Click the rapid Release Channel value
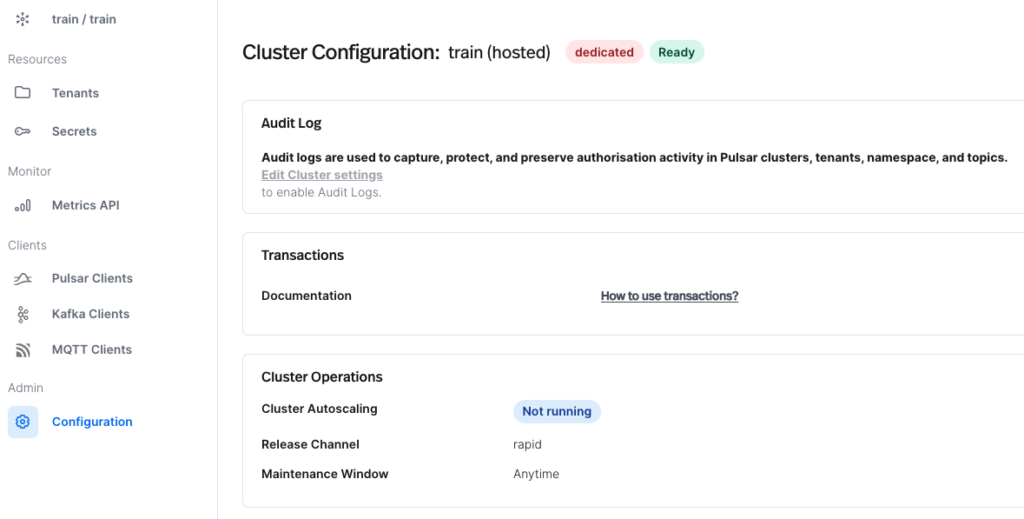This screenshot has height=519, width=1024. (527, 444)
